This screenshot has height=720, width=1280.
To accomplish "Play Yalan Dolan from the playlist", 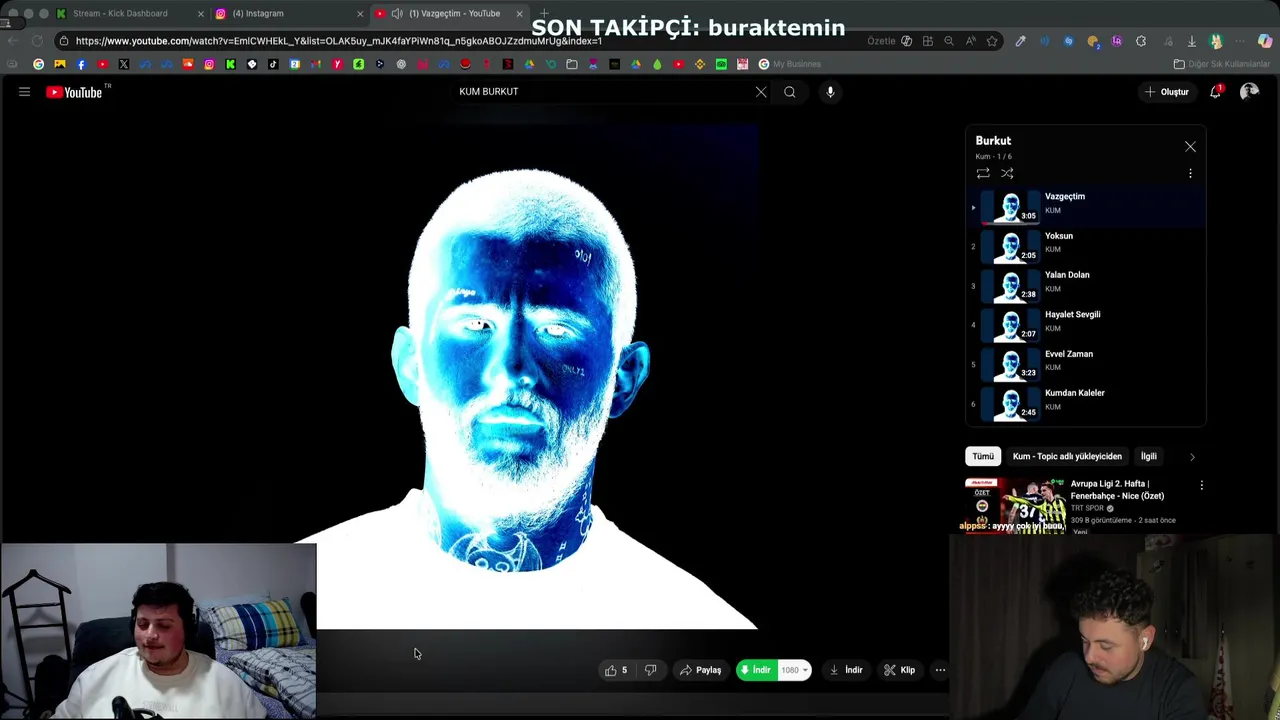I will click(x=1085, y=285).
